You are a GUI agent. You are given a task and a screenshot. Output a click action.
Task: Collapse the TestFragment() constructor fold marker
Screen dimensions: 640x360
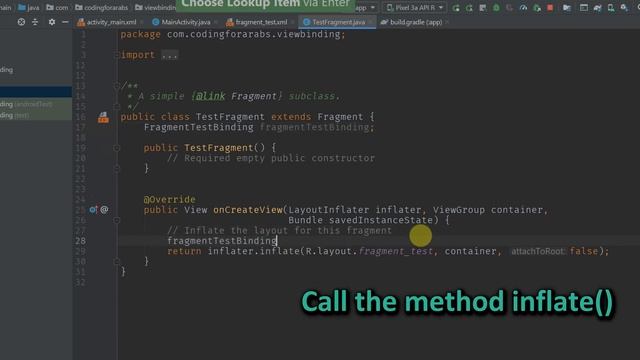coord(117,148)
